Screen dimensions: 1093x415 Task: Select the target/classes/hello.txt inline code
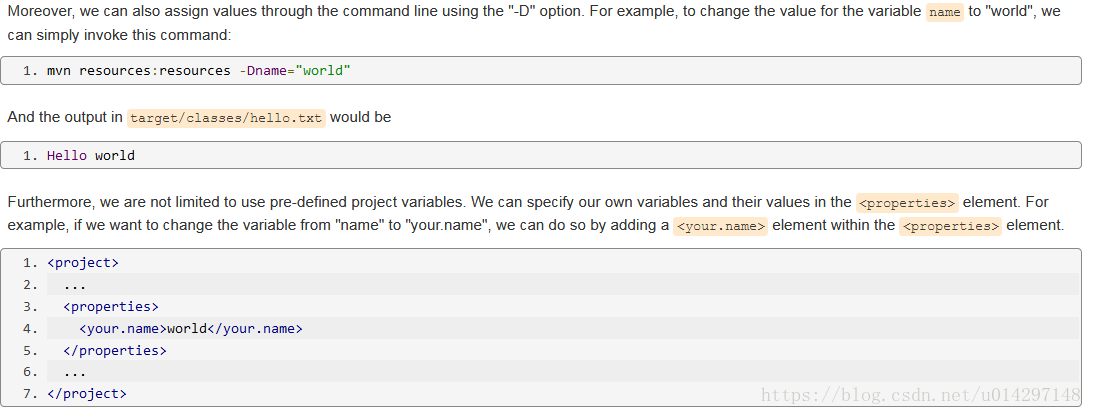point(226,118)
